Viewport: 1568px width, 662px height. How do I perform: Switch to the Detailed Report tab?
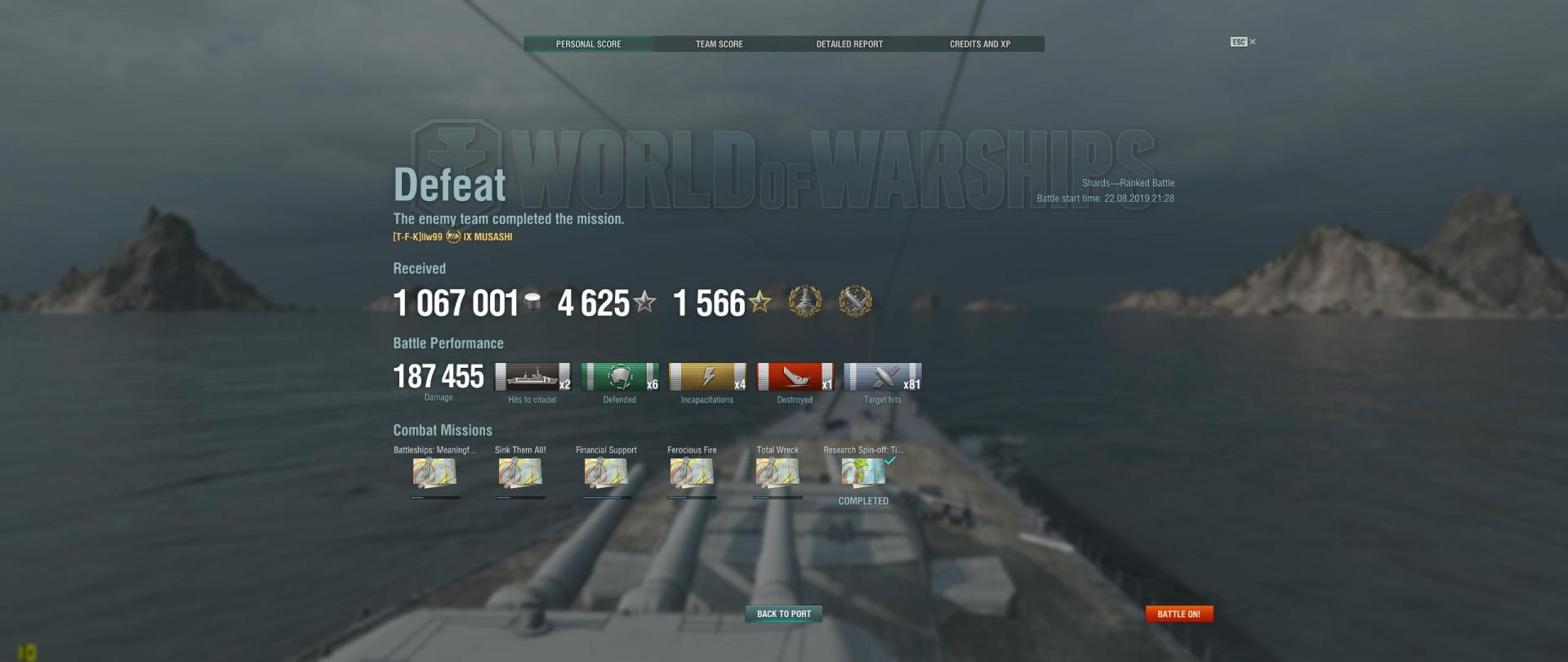point(849,44)
